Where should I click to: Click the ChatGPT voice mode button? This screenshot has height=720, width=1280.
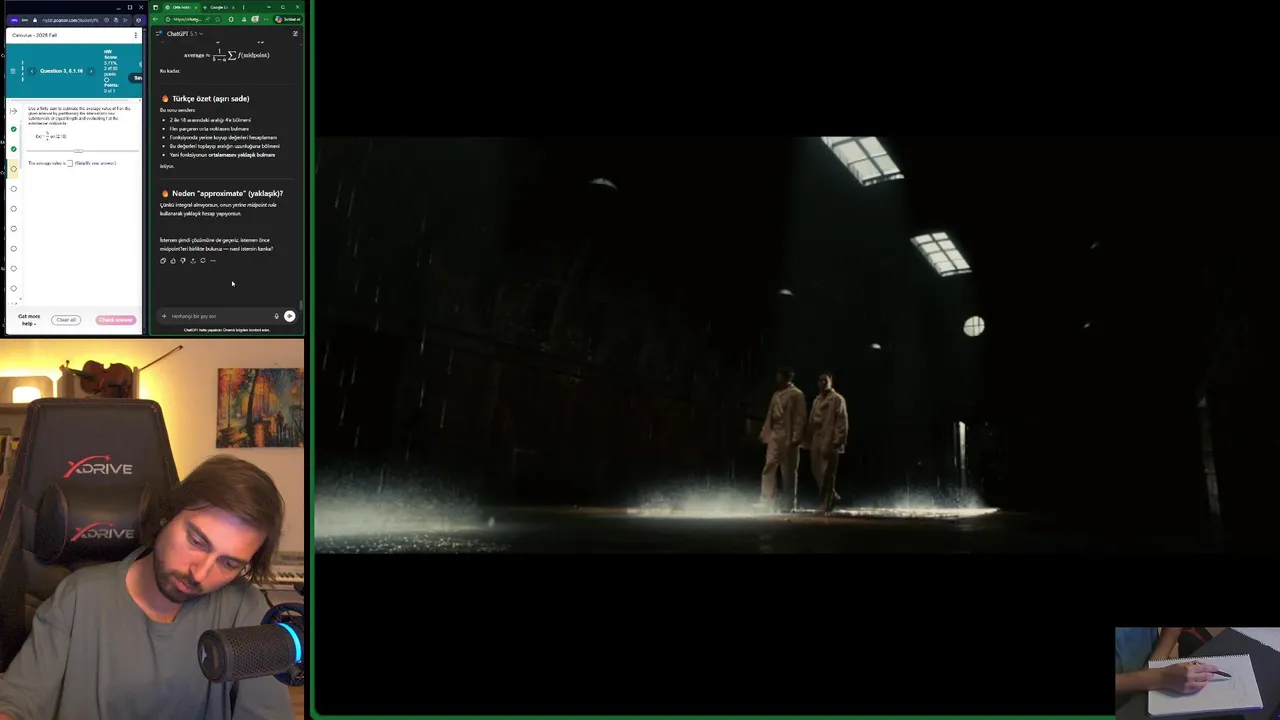pos(289,316)
